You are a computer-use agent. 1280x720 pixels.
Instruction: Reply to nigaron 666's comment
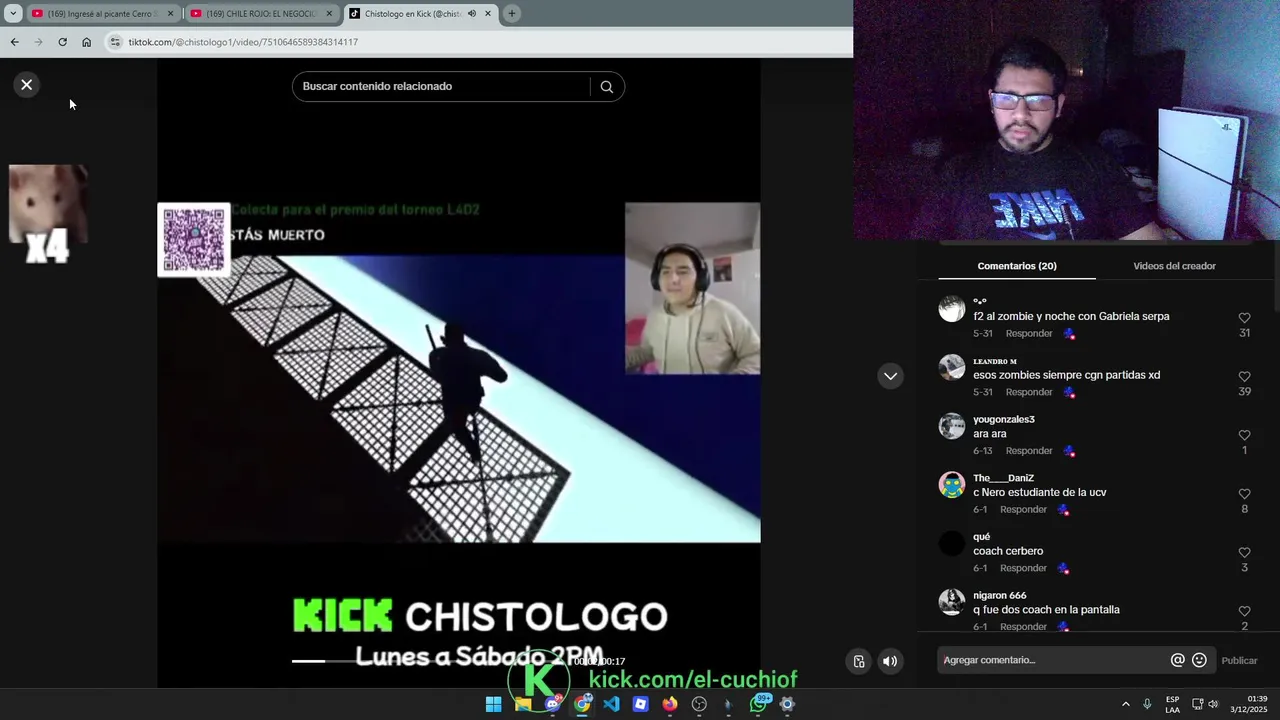[x=1023, y=627]
